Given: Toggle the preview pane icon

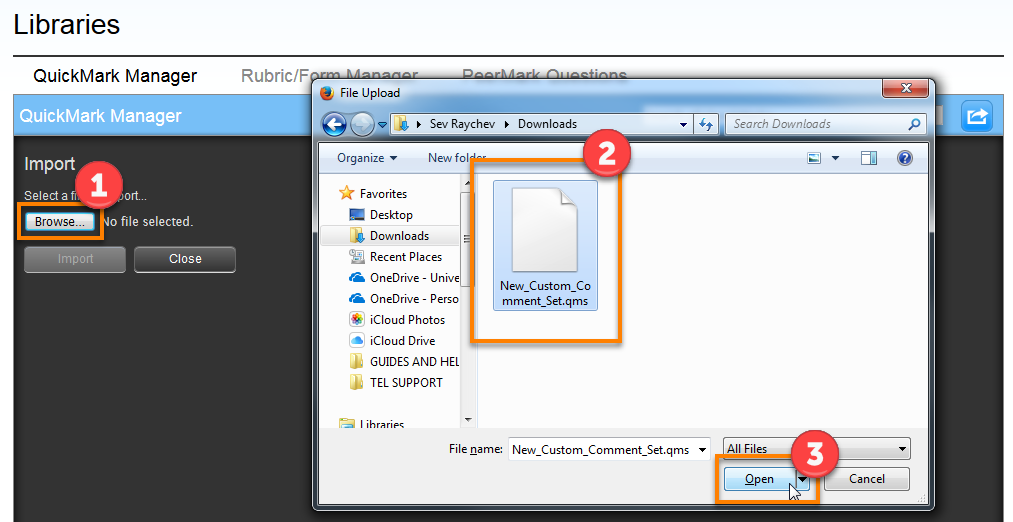Looking at the screenshot, I should 869,158.
